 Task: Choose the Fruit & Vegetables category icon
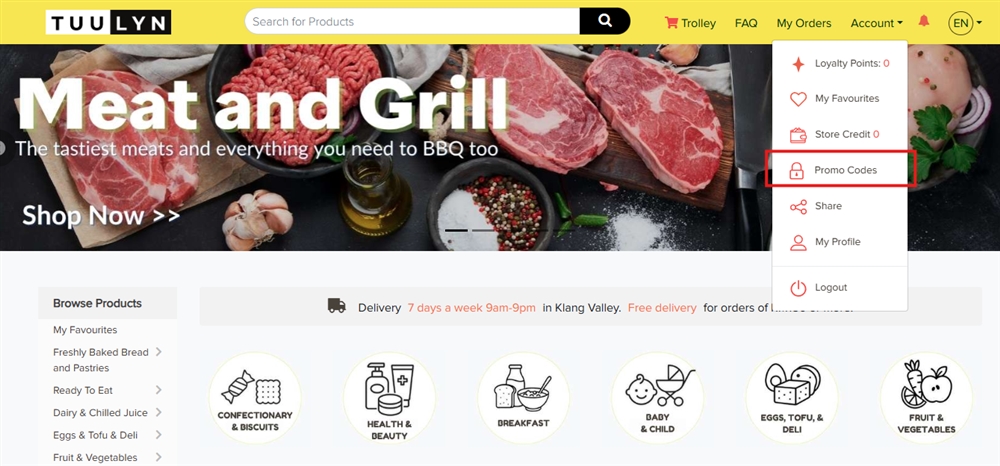coord(926,398)
